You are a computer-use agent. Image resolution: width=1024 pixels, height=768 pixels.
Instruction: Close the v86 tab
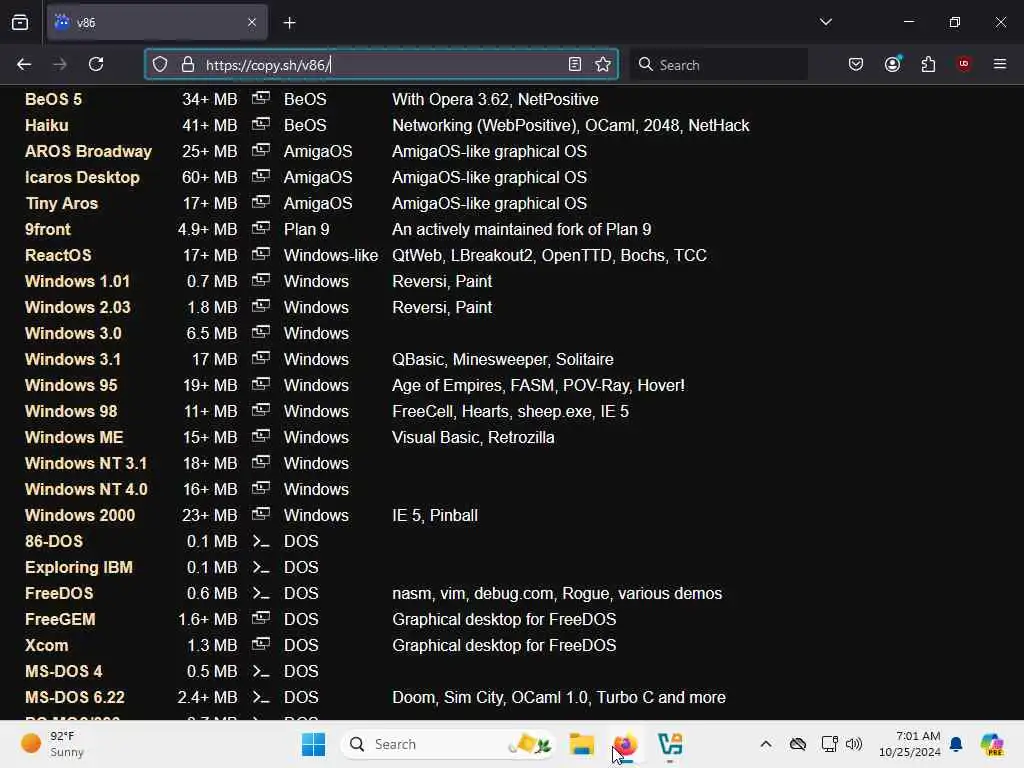[x=252, y=22]
